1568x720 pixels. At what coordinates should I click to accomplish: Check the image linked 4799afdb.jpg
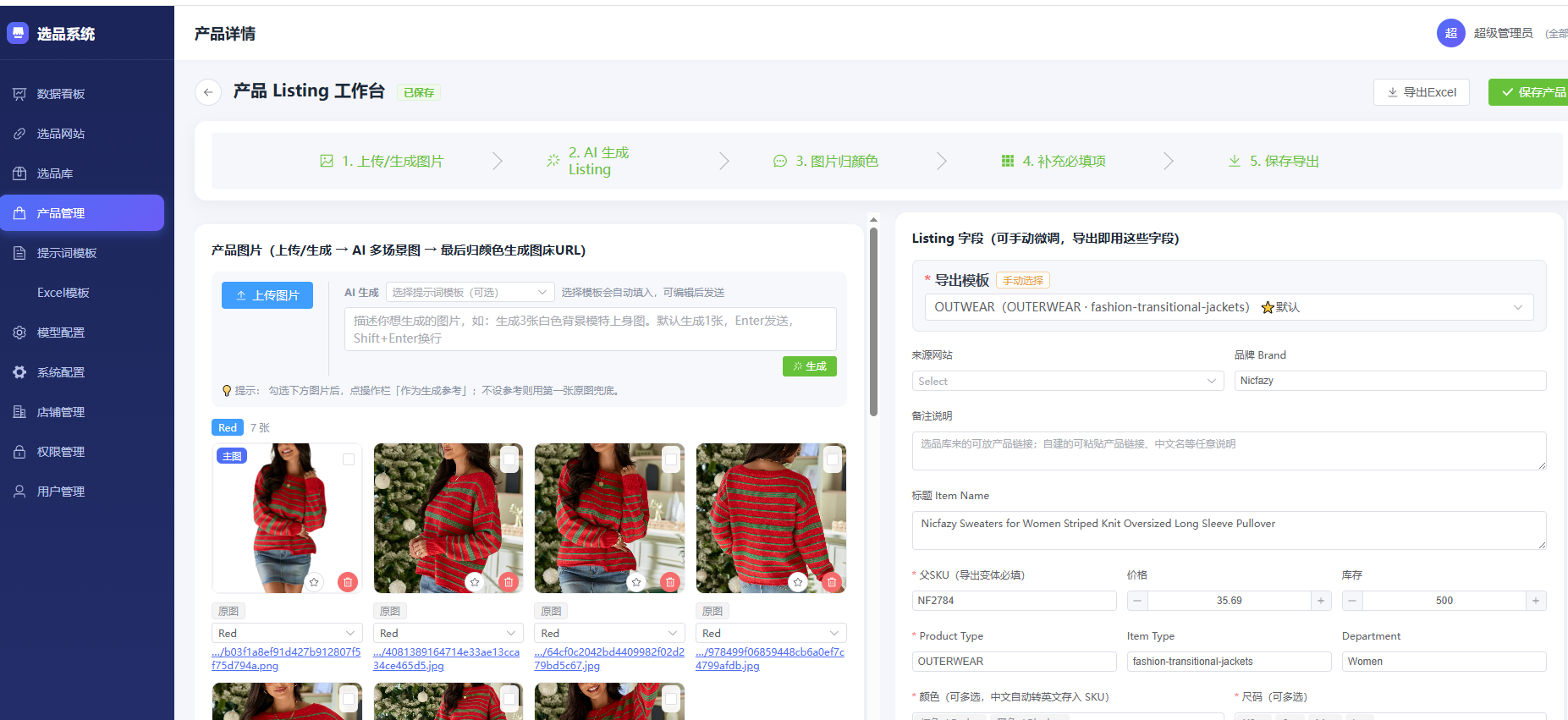point(833,459)
